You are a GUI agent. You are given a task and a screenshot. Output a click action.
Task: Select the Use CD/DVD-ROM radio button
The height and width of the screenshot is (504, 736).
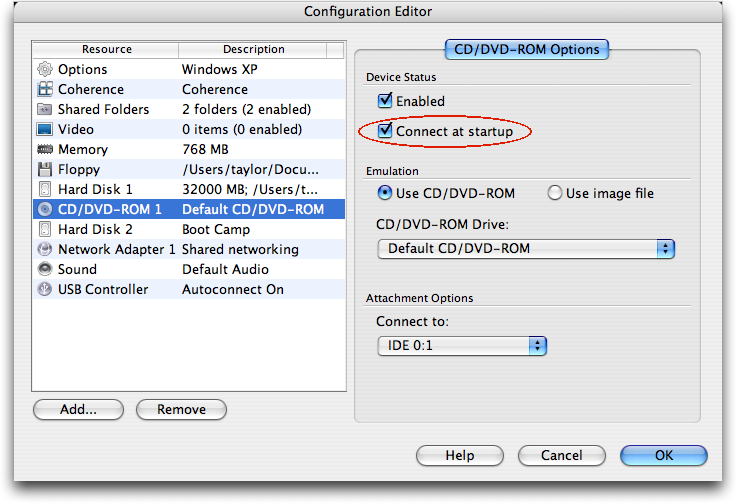click(384, 193)
